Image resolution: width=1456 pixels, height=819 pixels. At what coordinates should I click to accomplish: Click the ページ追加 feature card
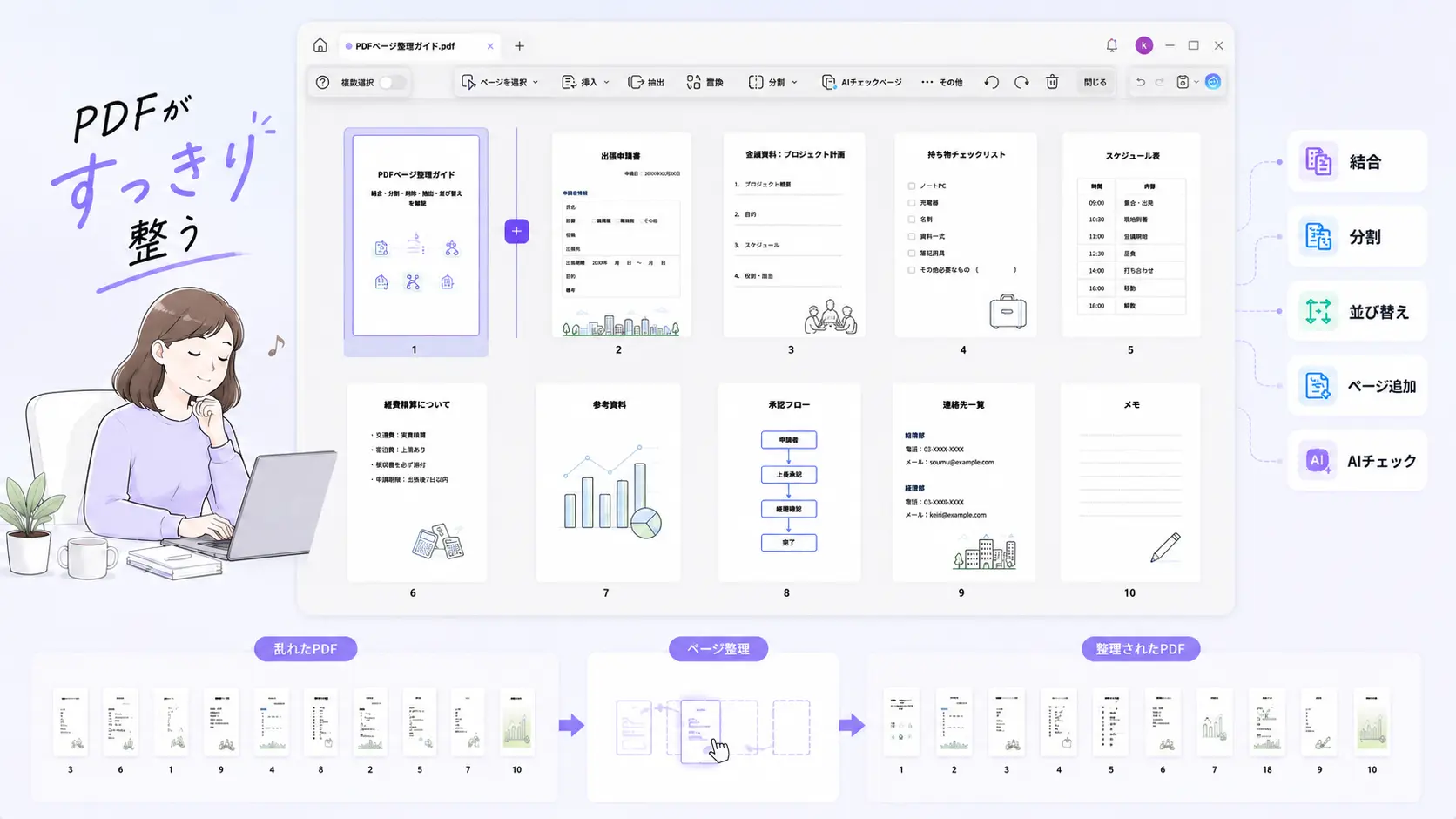click(x=1357, y=385)
